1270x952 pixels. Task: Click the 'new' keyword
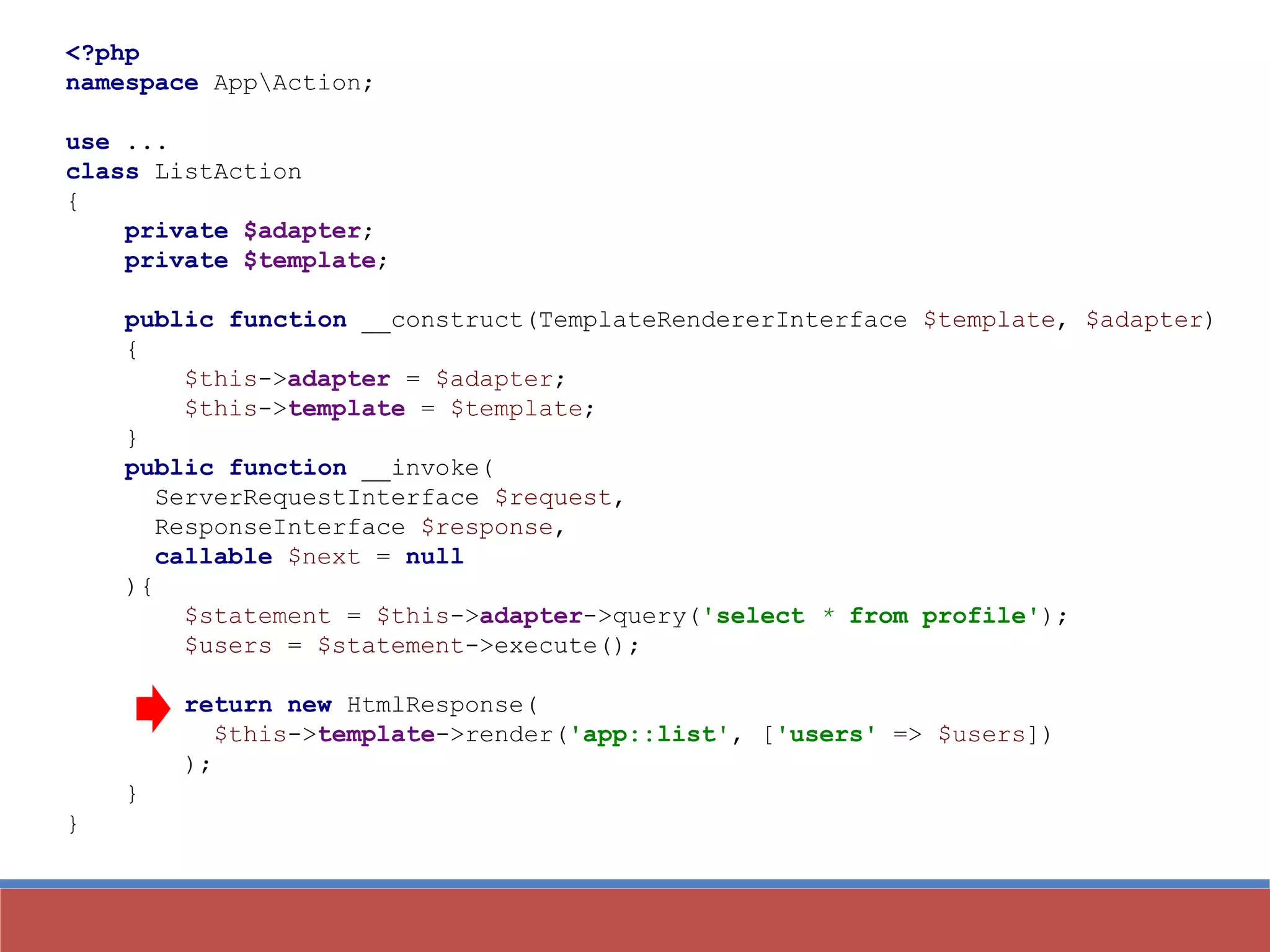pos(309,706)
